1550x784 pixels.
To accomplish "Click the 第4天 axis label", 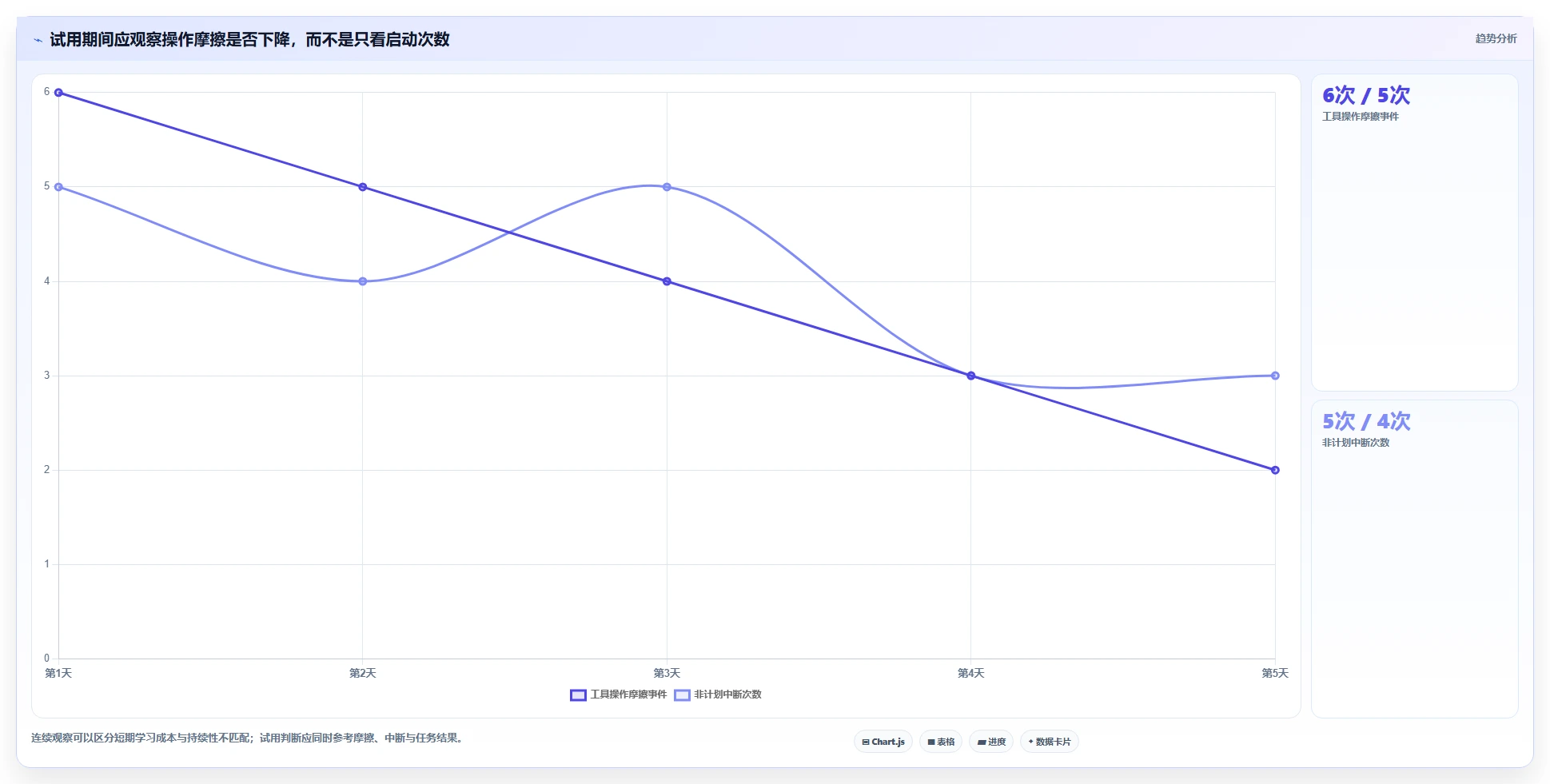I will [971, 674].
